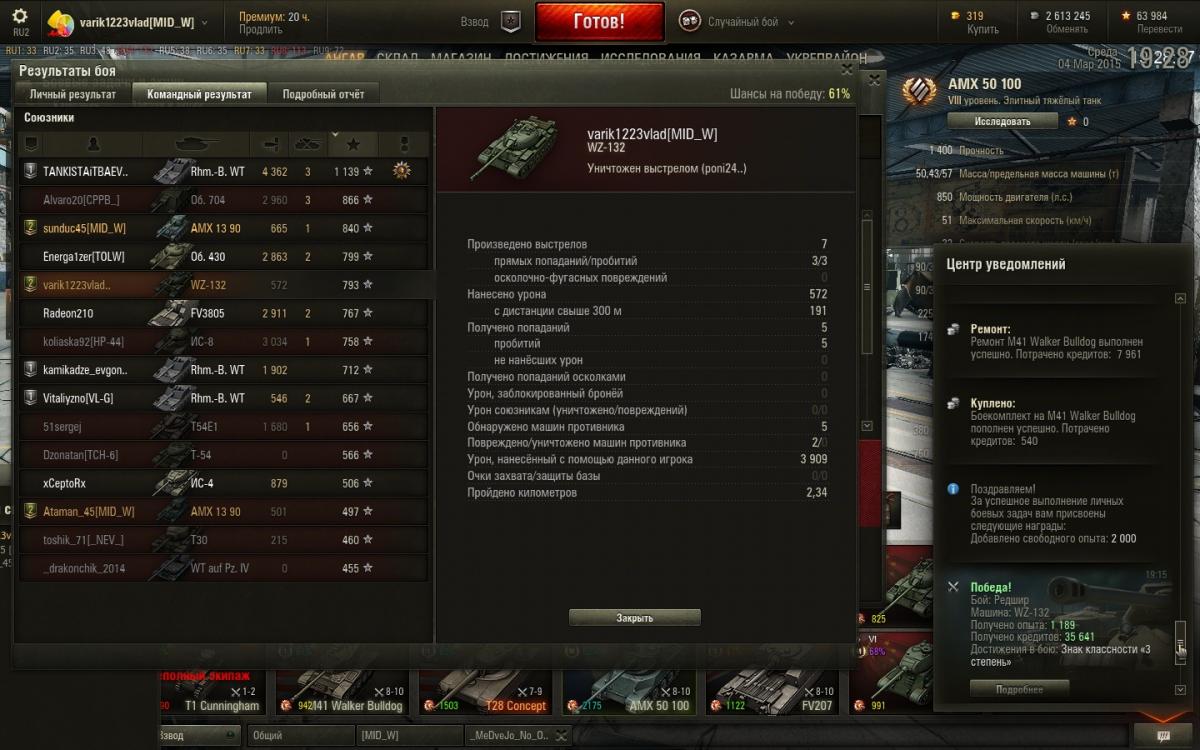Screen dimensions: 1200x750
Task: Sort allies by the kills column icon
Action: pos(307,144)
